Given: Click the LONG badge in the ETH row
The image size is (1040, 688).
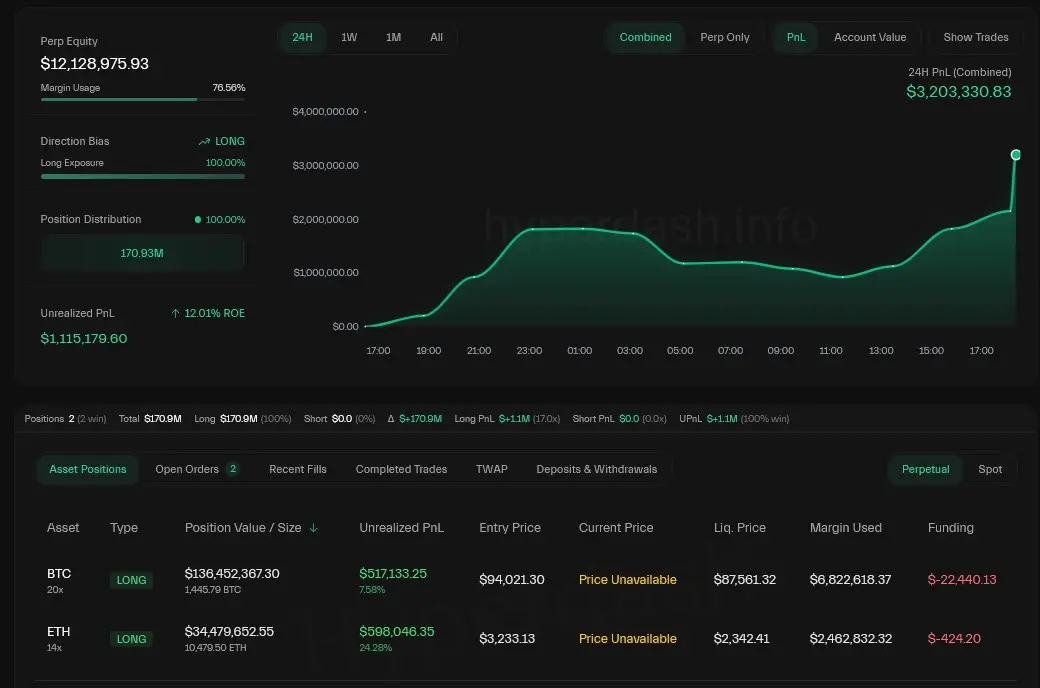Looking at the screenshot, I should [131, 639].
